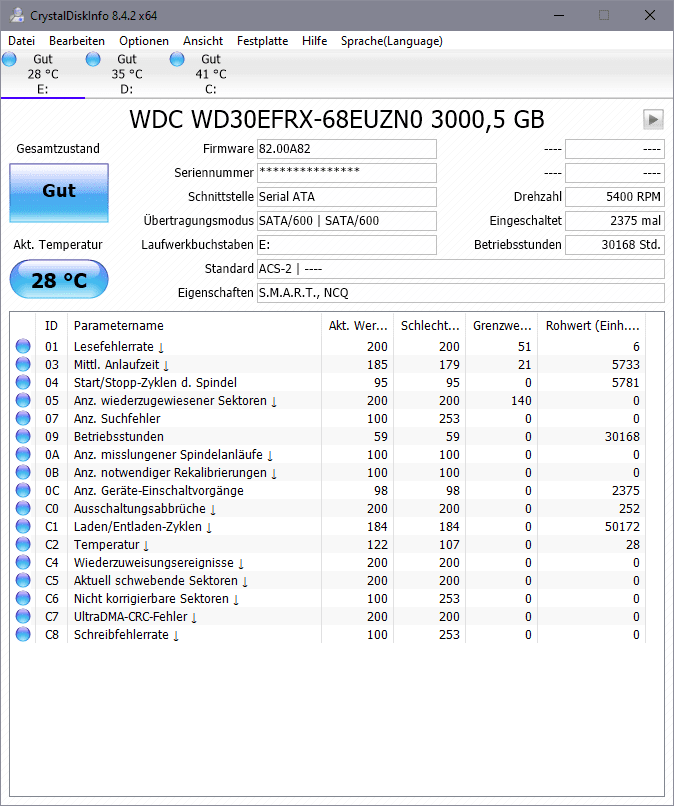This screenshot has height=806, width=674.
Task: Click status orb for Ausschaltungsabbrüche row
Action: click(x=23, y=508)
